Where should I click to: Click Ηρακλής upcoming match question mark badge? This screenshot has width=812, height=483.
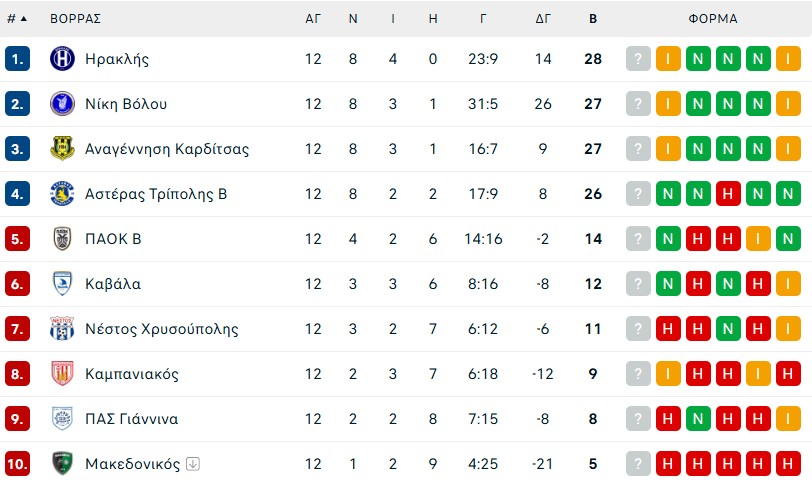pyautogui.click(x=638, y=59)
